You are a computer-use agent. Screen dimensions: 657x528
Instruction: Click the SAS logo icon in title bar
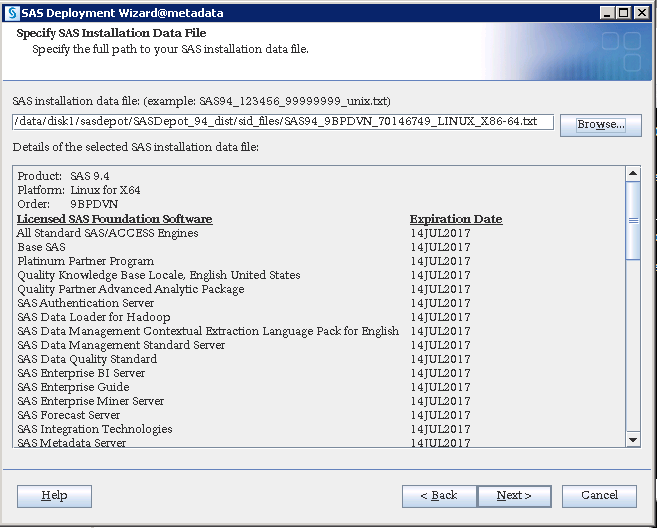(x=12, y=13)
